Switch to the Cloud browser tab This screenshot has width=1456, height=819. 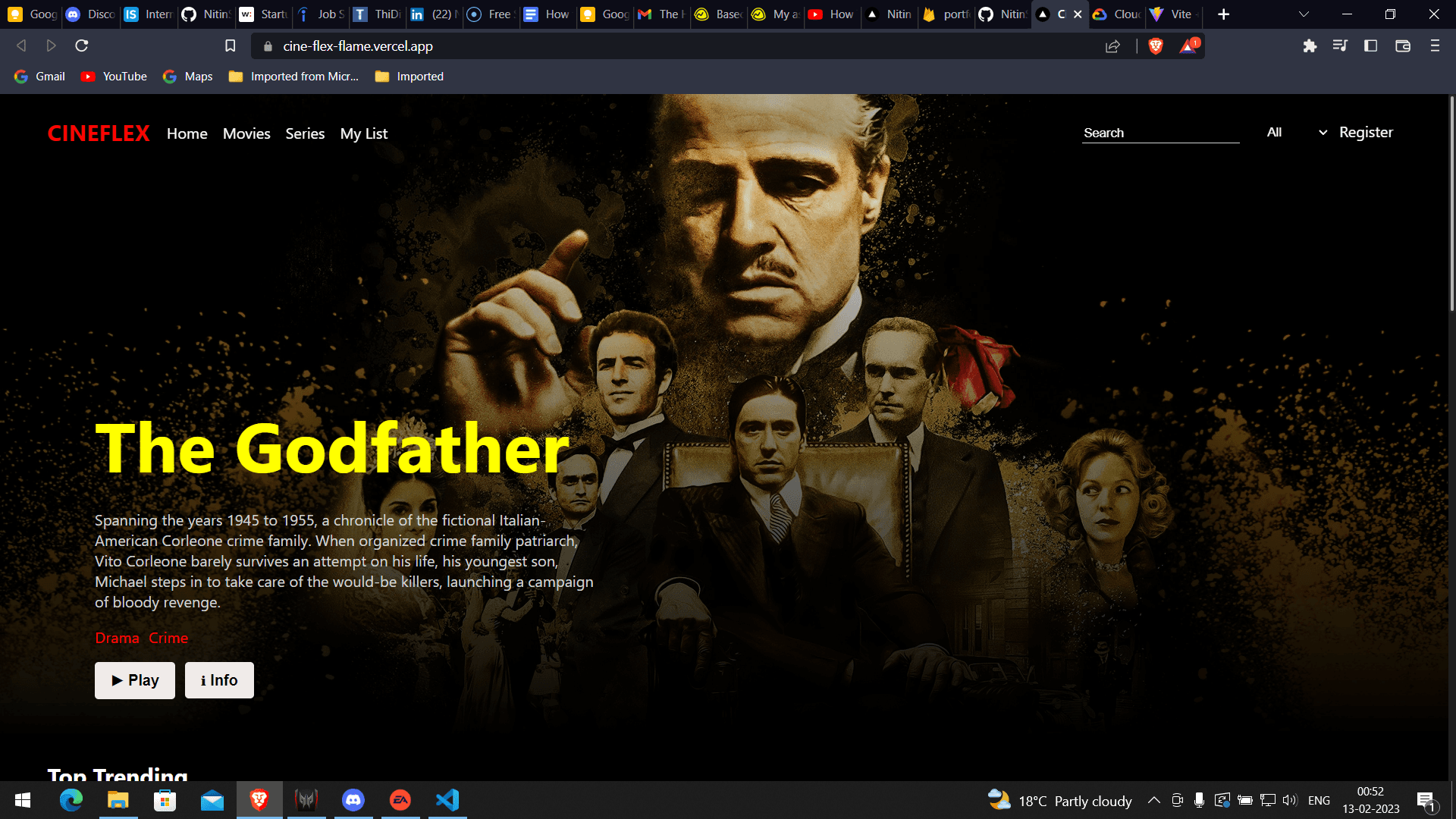1117,14
